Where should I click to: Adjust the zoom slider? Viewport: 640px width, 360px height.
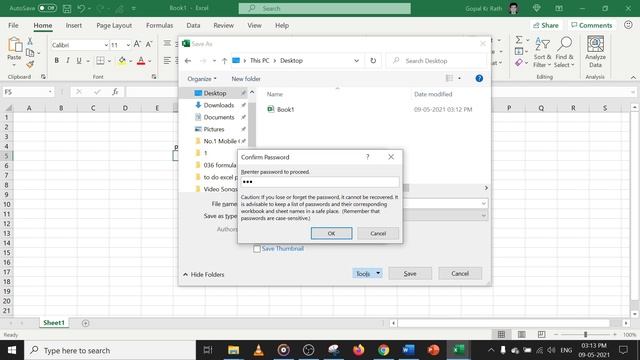585,334
